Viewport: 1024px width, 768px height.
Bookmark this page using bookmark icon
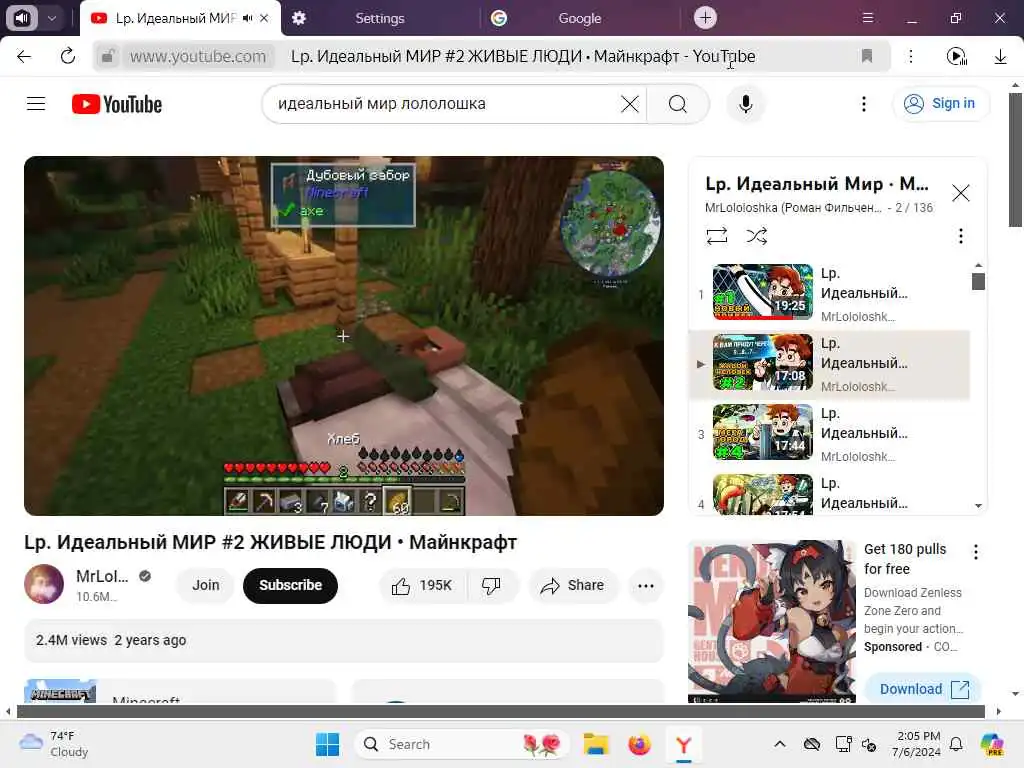pyautogui.click(x=867, y=56)
